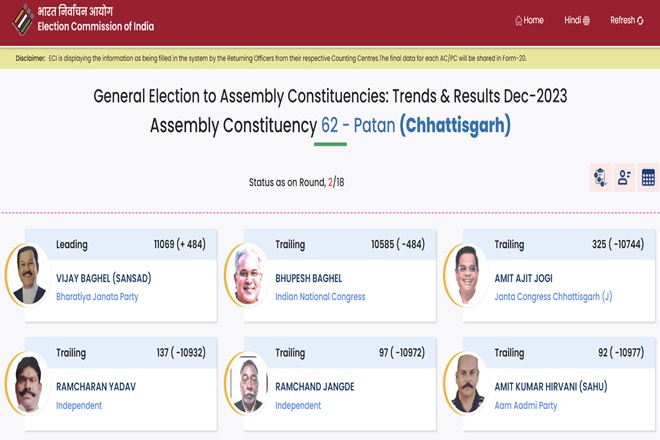Click Vijay Baghel's candidate photo
The height and width of the screenshot is (440, 660).
(29, 274)
